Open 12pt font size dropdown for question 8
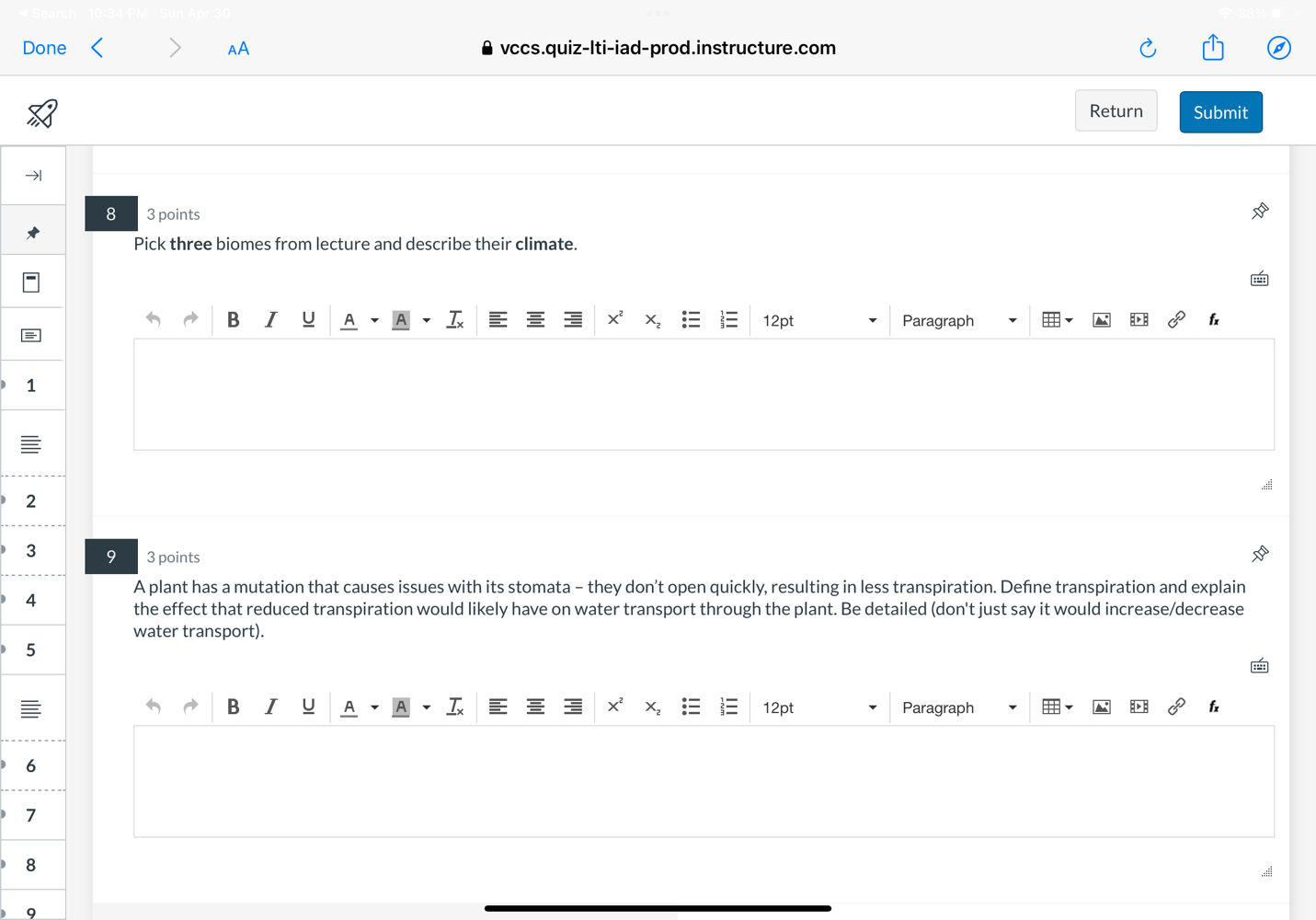 tap(818, 320)
